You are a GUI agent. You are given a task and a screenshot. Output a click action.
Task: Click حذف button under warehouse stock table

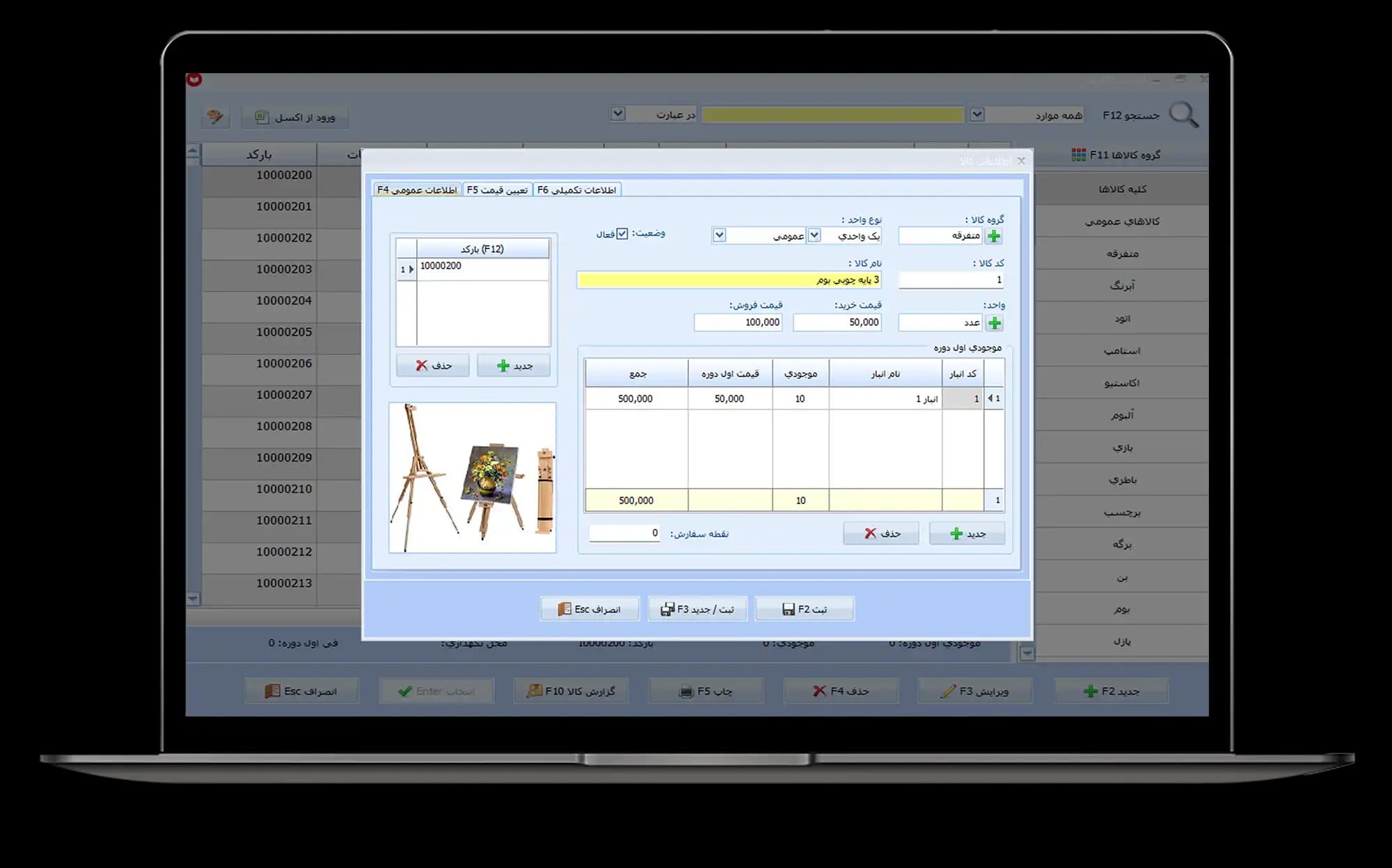881,533
